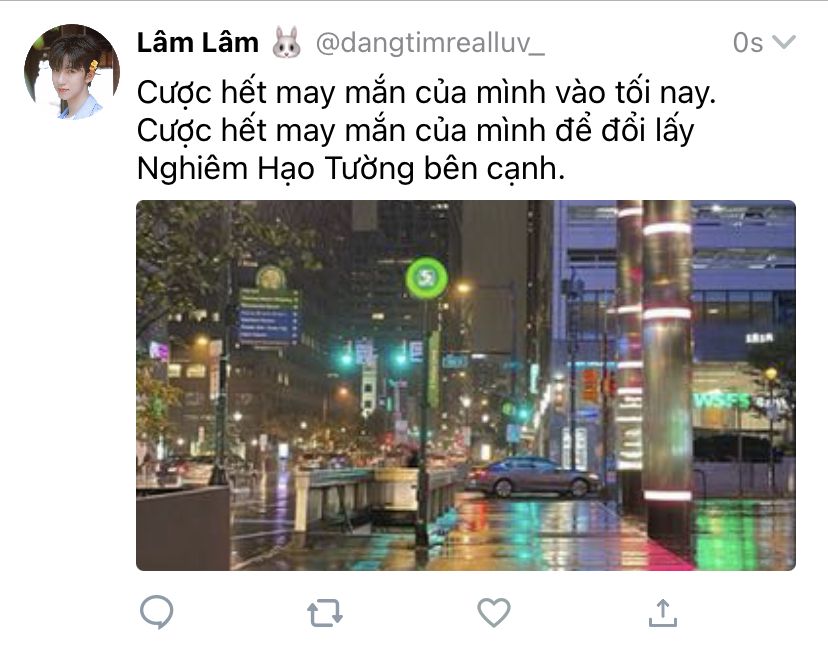Image resolution: width=828 pixels, height=650 pixels.
Task: Tap the green traffic lights in the photo
Action: point(373,360)
